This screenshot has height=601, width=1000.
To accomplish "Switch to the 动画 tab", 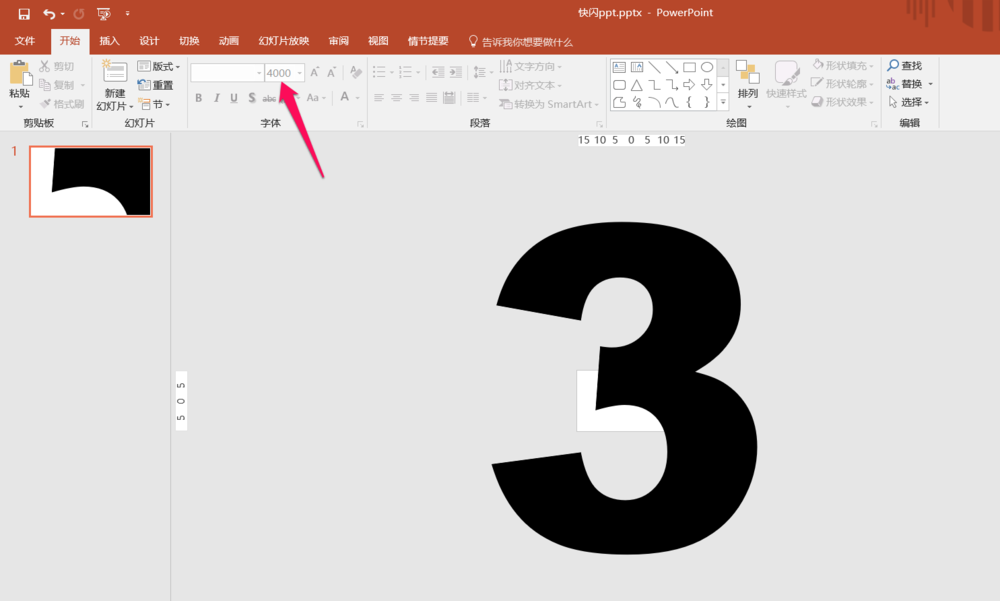I will [x=228, y=41].
